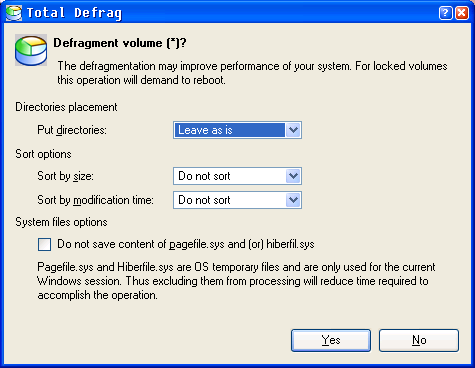This screenshot has height=368, width=475.
Task: Expand the Sort by size dropdown arrow
Action: (x=293, y=176)
